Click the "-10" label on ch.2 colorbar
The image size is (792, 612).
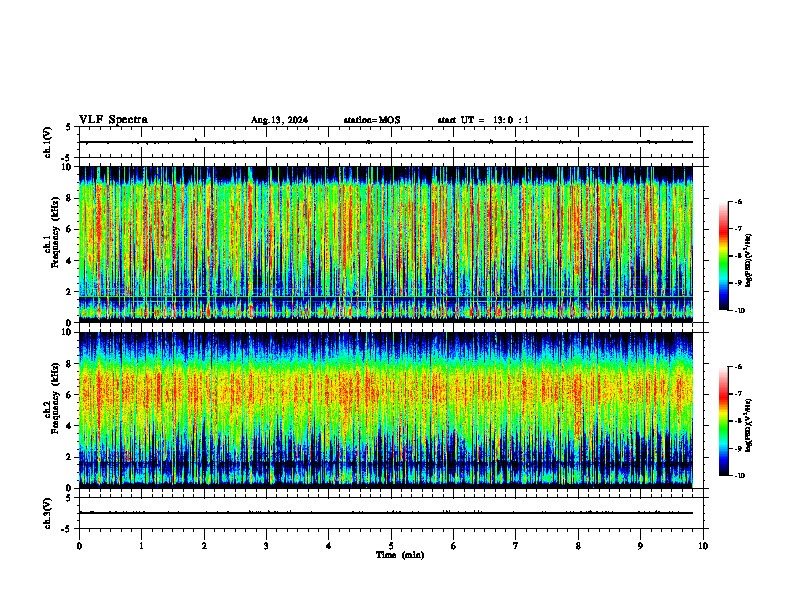[x=740, y=476]
